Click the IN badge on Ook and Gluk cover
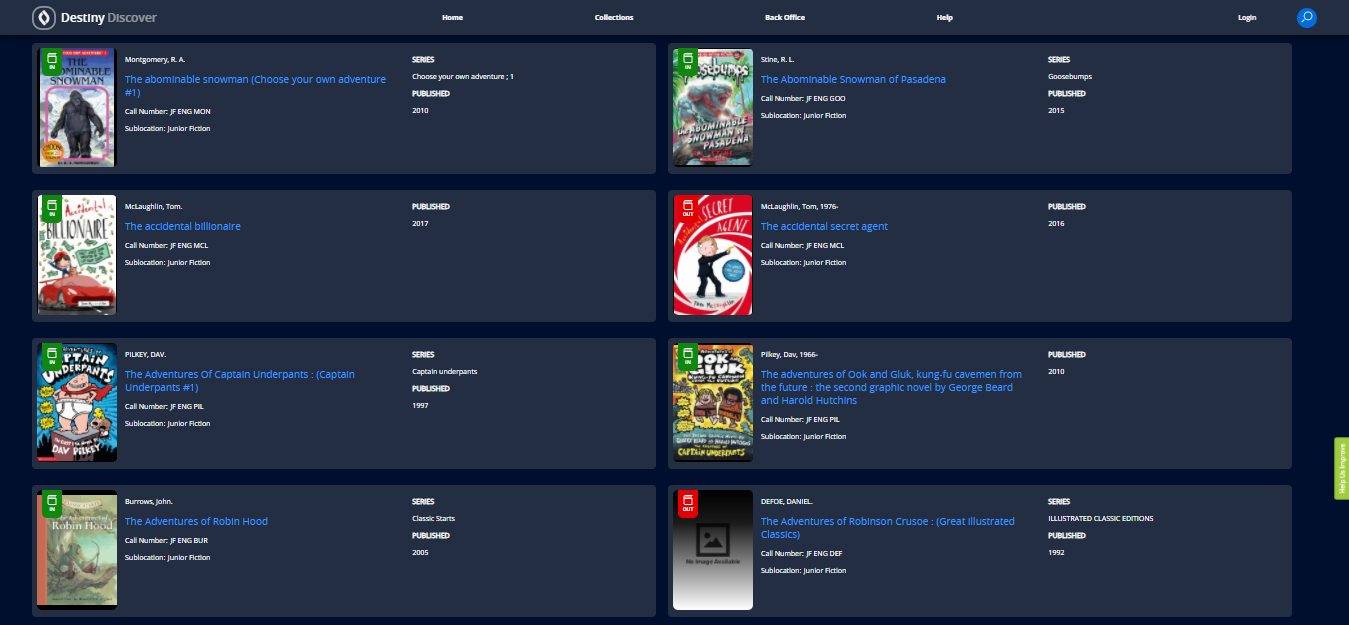Image resolution: width=1349 pixels, height=625 pixels. point(687,356)
